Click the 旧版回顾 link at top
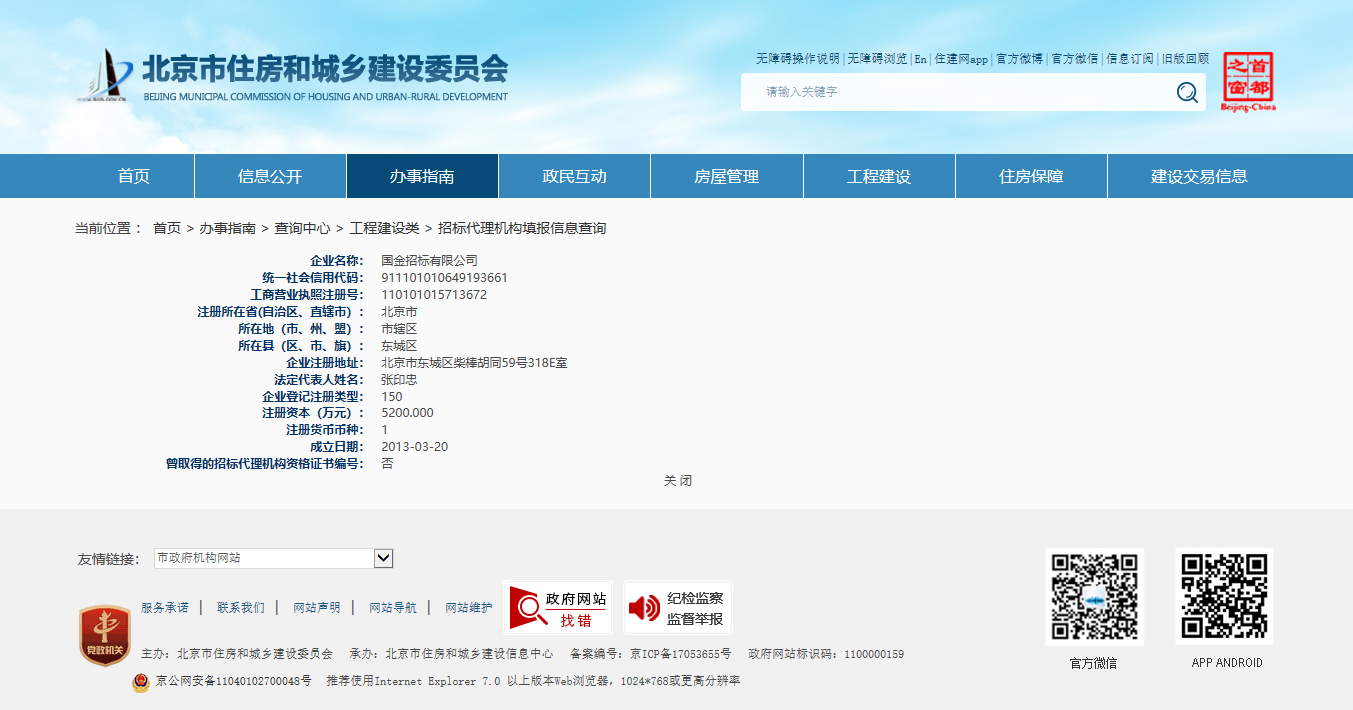Viewport: 1353px width, 710px height. 1185,60
